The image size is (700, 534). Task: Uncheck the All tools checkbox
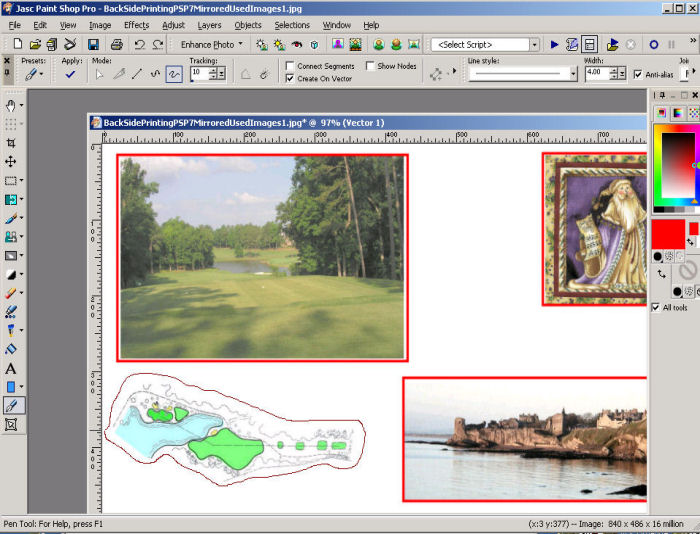click(x=656, y=307)
